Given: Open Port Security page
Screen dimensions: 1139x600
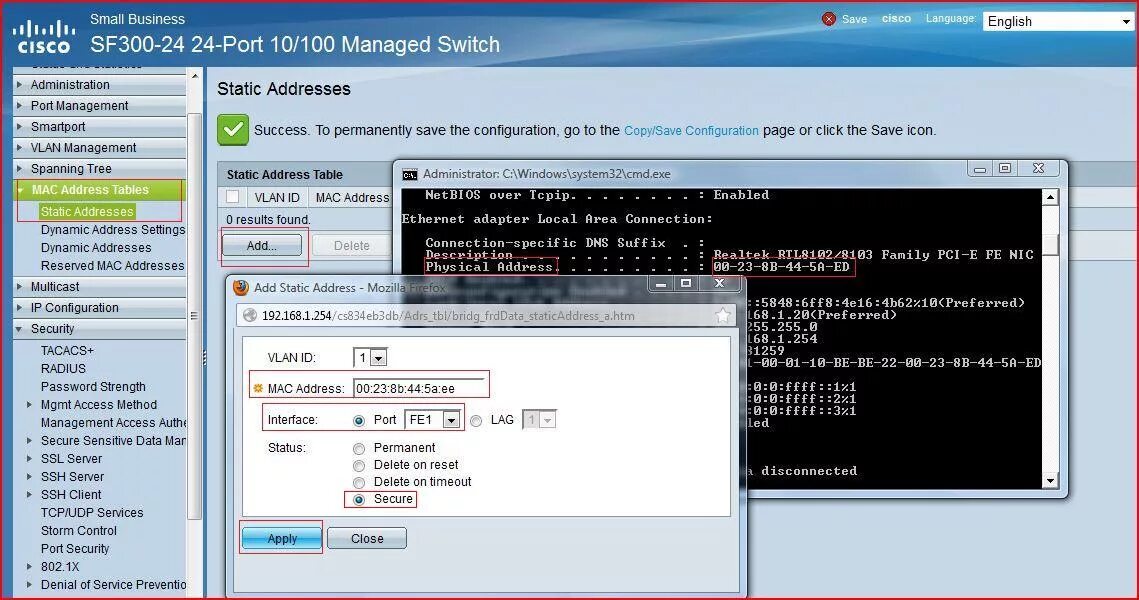Looking at the screenshot, I should tap(75, 548).
